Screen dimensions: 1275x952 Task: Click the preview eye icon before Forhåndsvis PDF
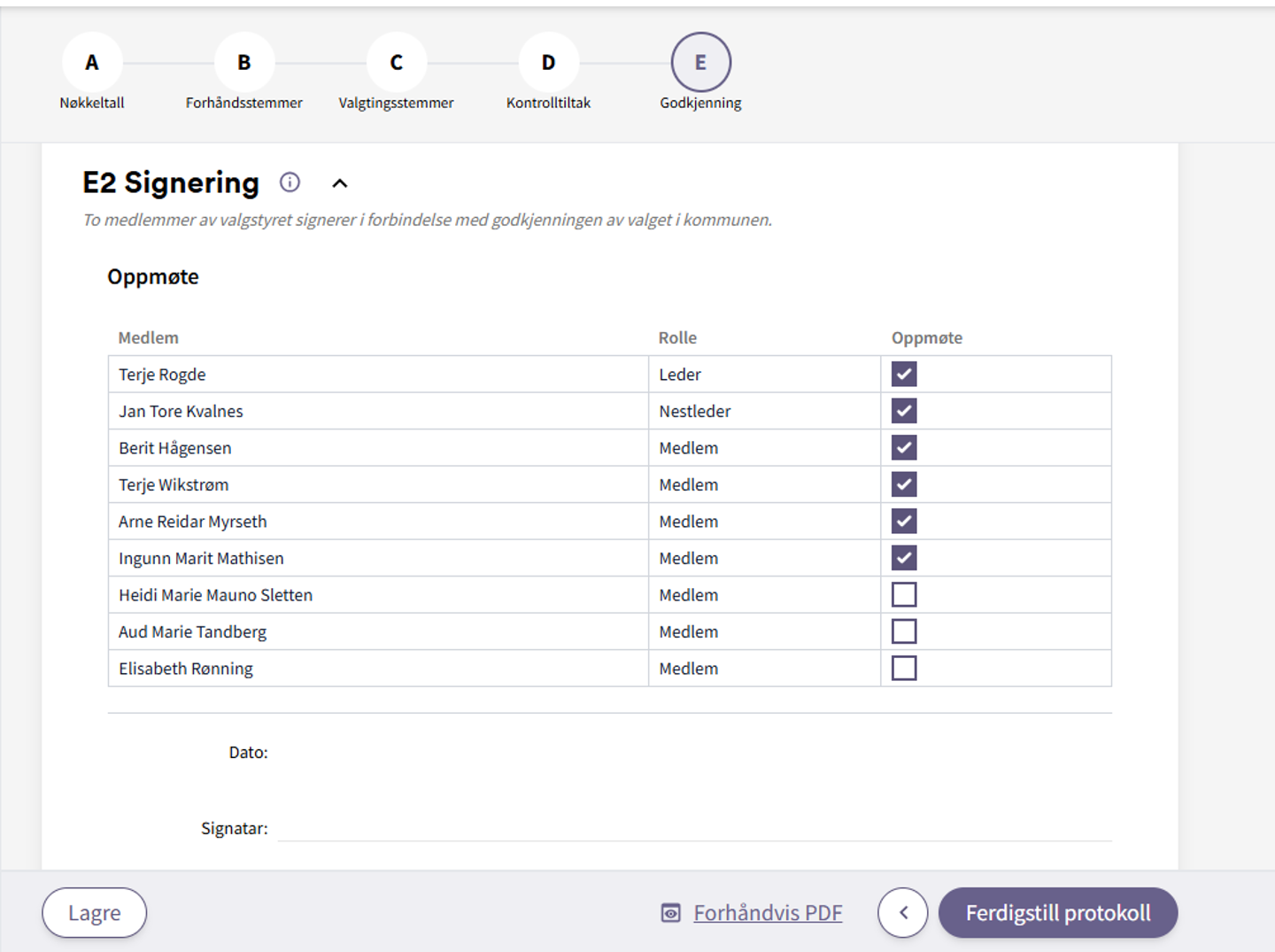pyautogui.click(x=671, y=913)
